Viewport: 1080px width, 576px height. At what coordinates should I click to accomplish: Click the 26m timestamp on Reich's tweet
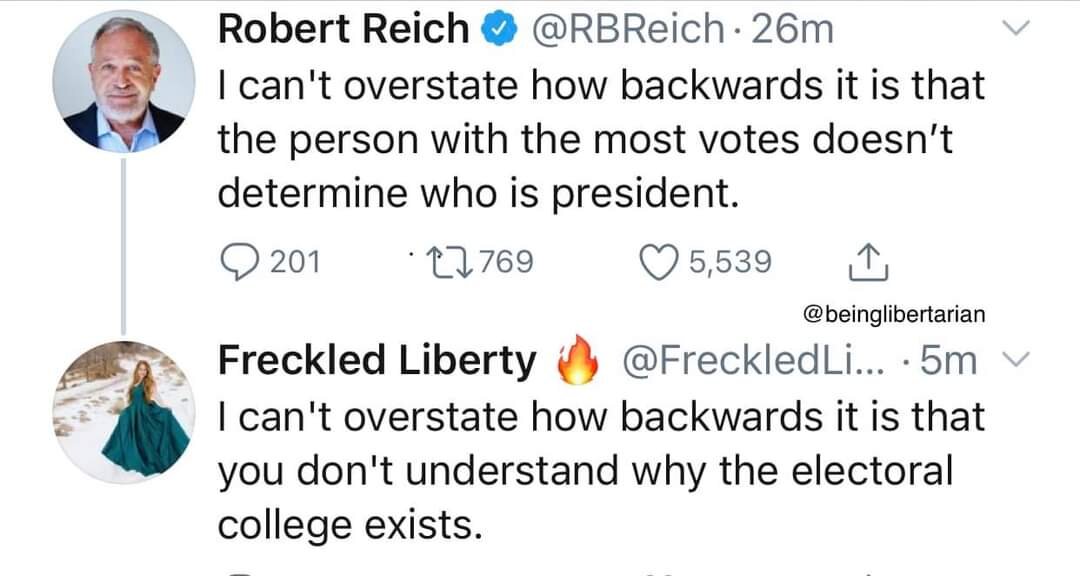pos(795,30)
